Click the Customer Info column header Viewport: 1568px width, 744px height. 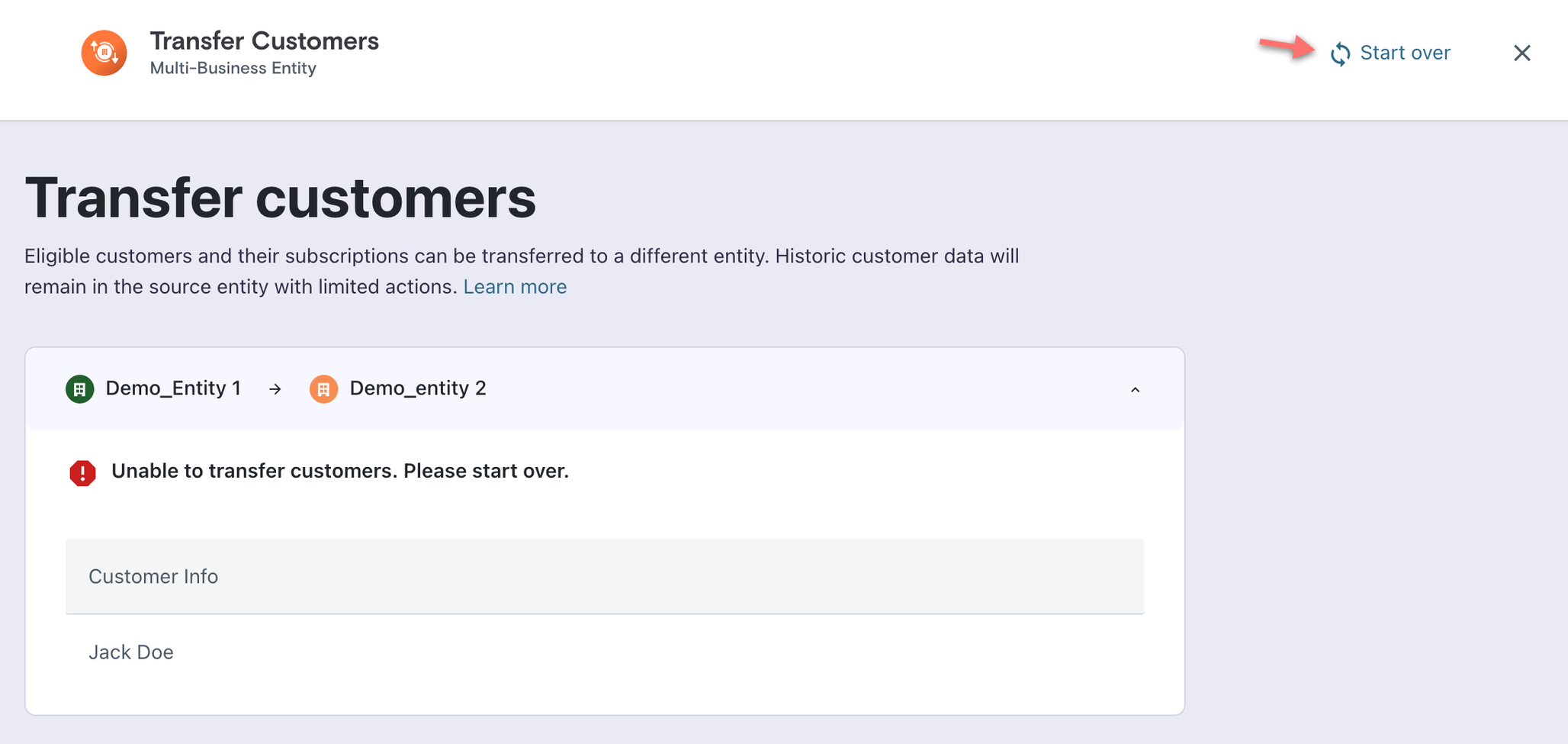coord(153,576)
